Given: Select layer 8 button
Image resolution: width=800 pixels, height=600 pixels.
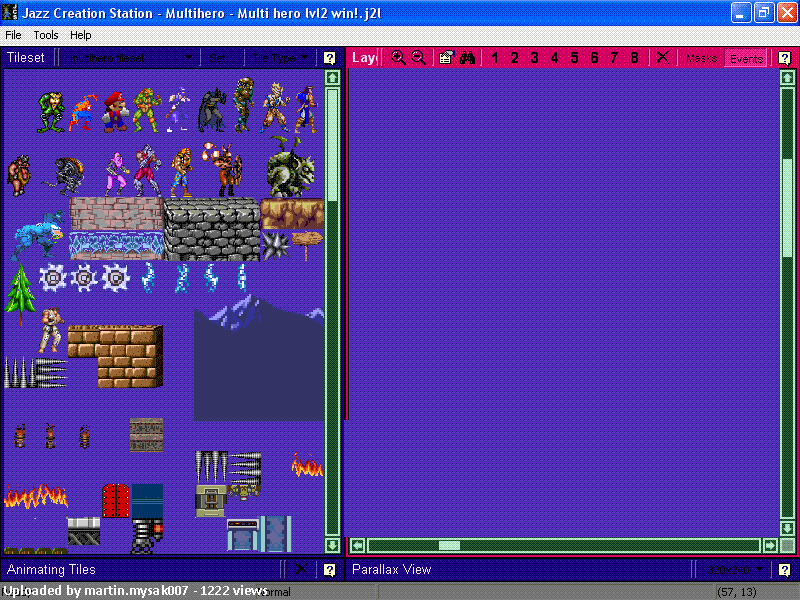Looking at the screenshot, I should pyautogui.click(x=634, y=58).
